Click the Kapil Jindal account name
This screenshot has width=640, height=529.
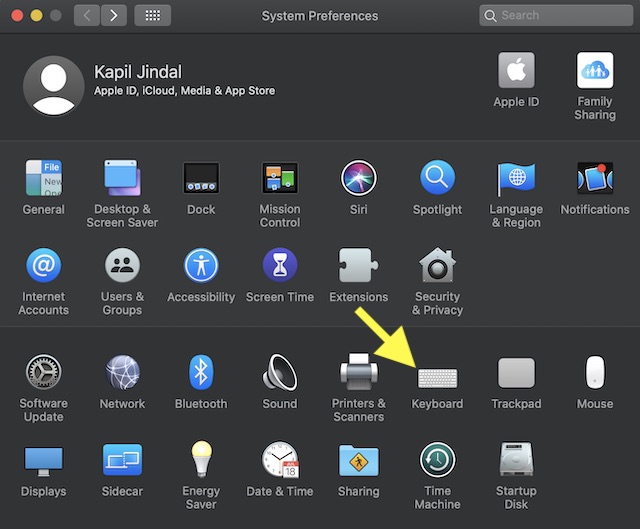[138, 72]
